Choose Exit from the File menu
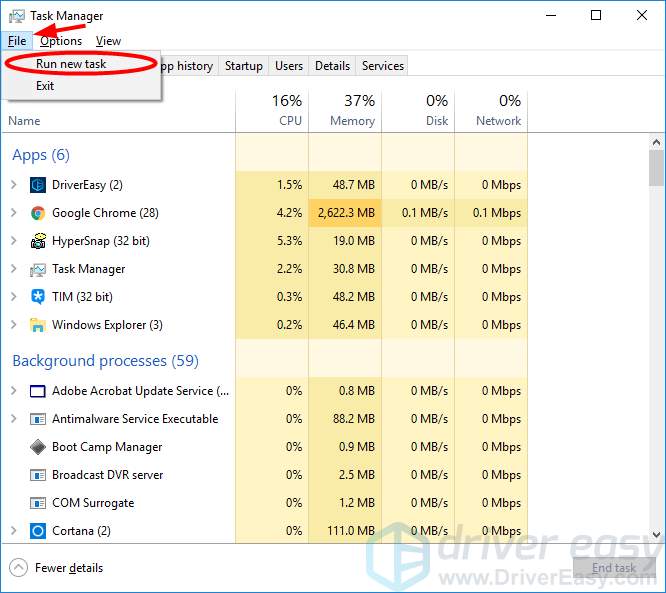This screenshot has width=666, height=593. (x=83, y=86)
